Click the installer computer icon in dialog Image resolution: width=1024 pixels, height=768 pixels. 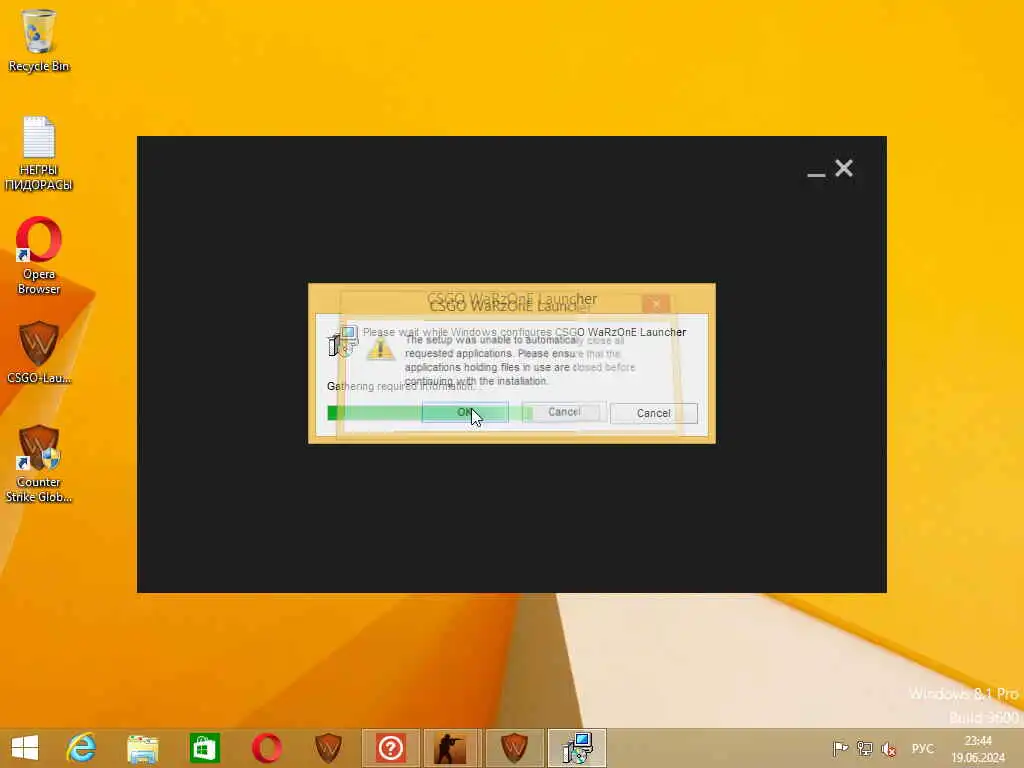click(342, 341)
